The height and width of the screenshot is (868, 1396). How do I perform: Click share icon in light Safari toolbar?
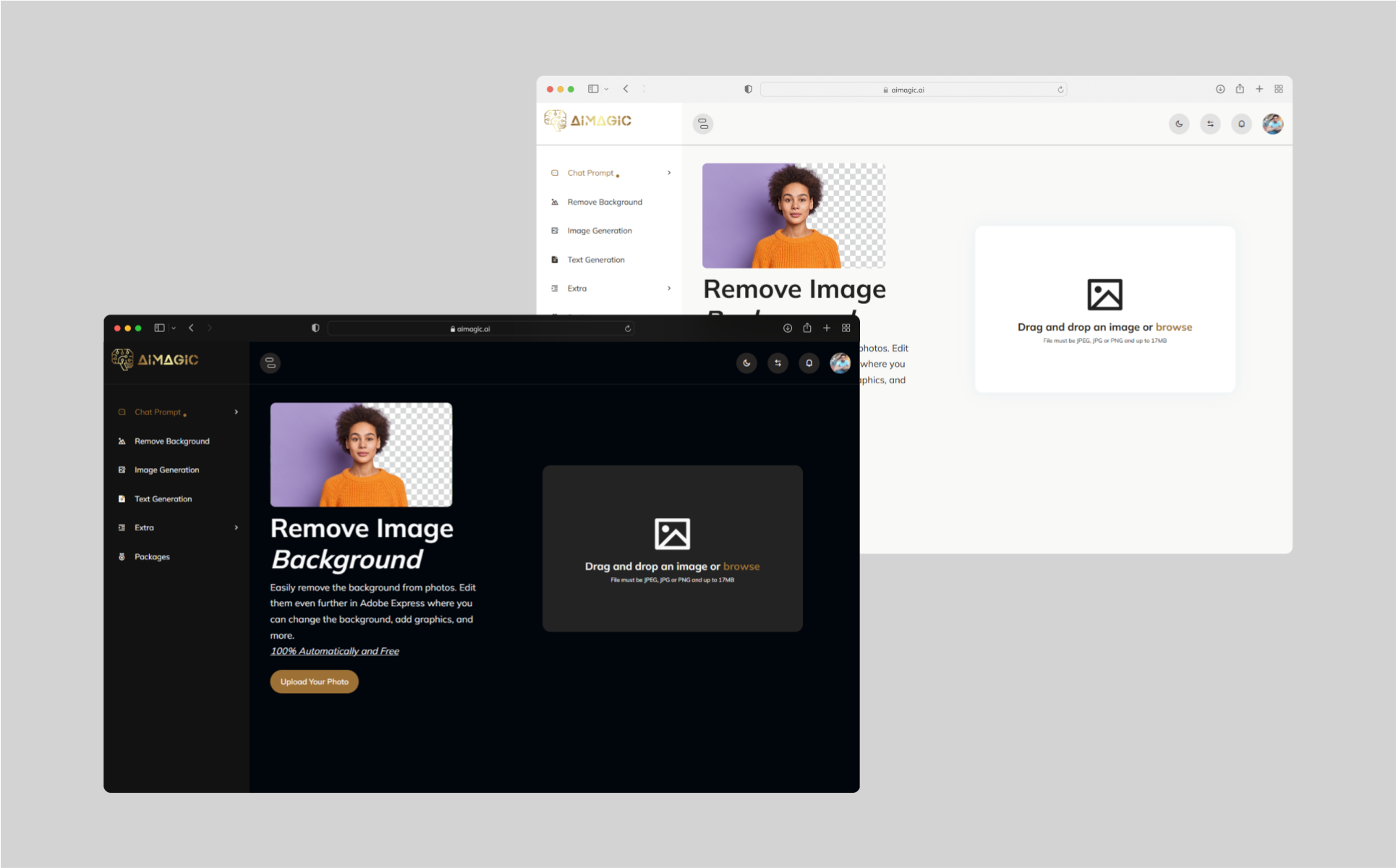click(1240, 89)
